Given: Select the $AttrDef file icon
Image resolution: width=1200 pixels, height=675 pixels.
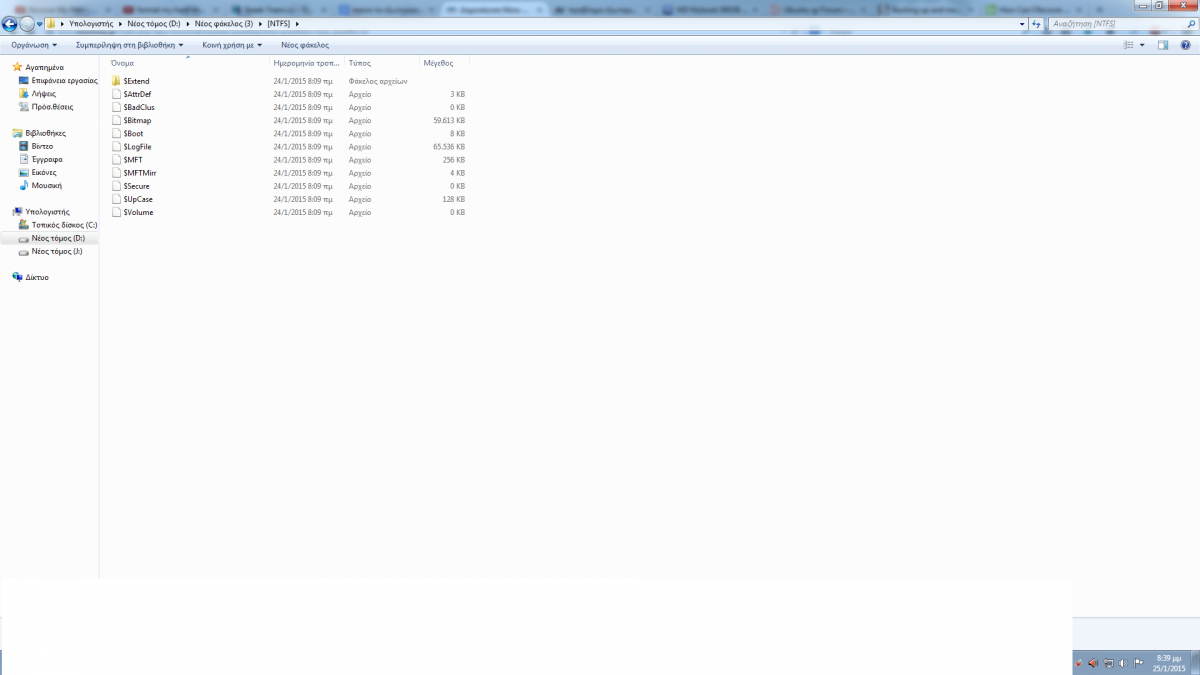Looking at the screenshot, I should [116, 94].
